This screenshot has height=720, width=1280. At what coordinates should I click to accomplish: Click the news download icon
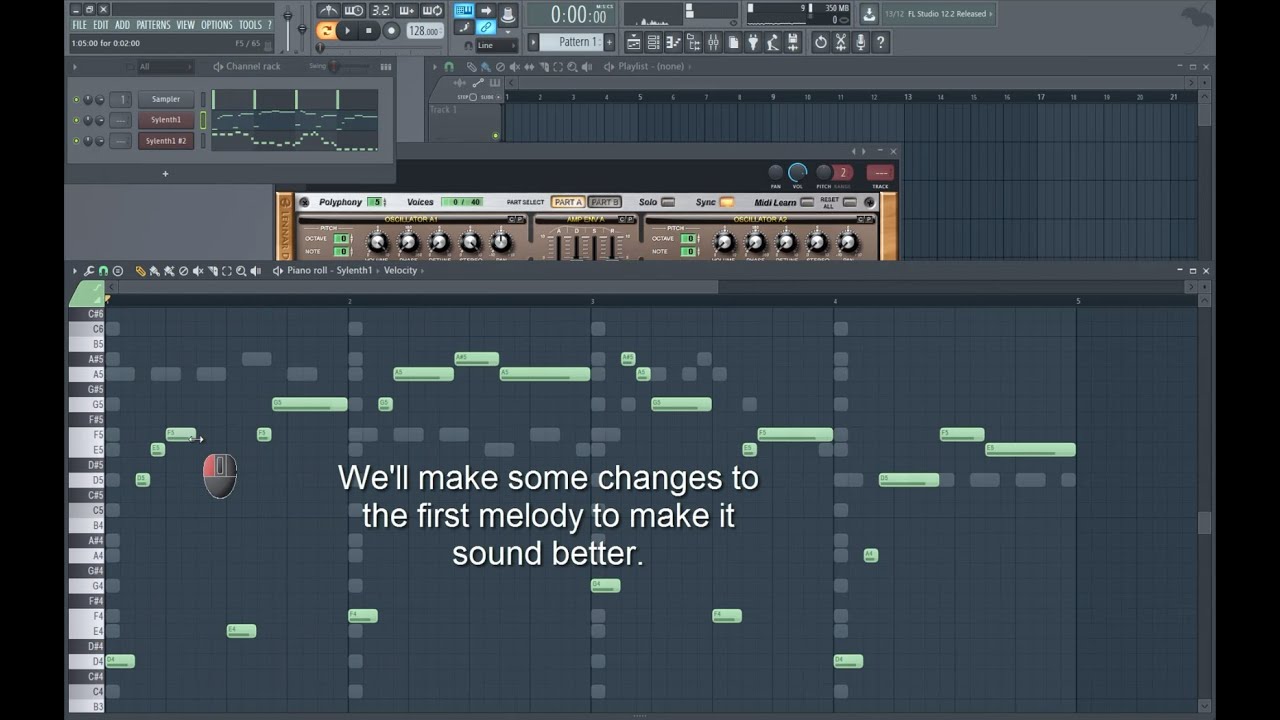click(x=868, y=14)
